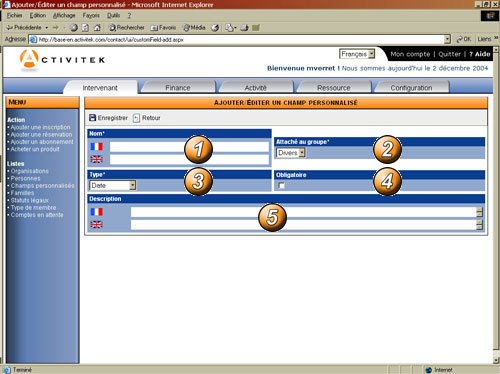Click the Retour back icon
Viewport: 500px width, 374px height.
[136, 118]
